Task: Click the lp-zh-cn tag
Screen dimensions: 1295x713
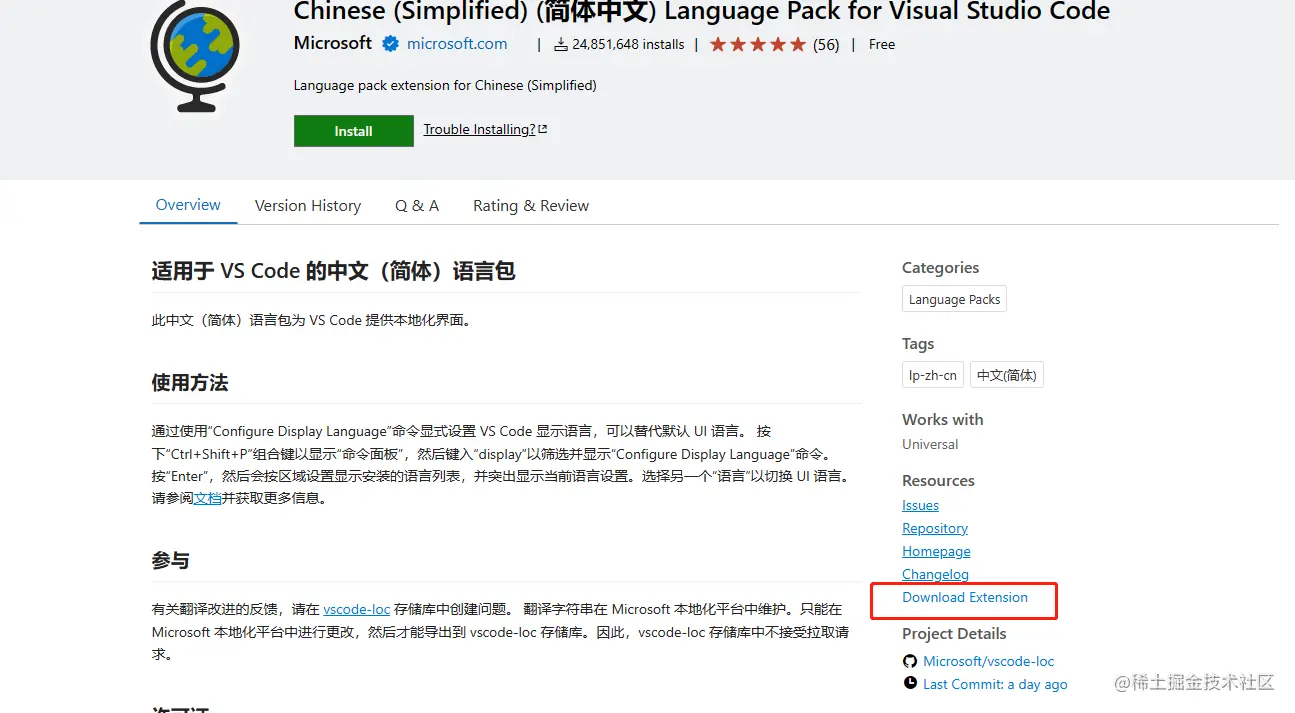Action: point(933,375)
